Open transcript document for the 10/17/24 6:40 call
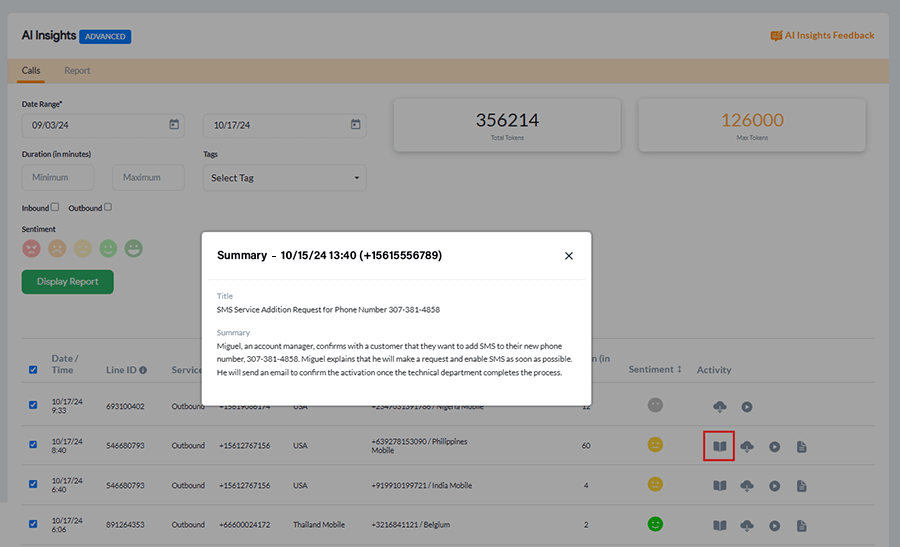Image resolution: width=900 pixels, height=547 pixels. pyautogui.click(x=802, y=486)
